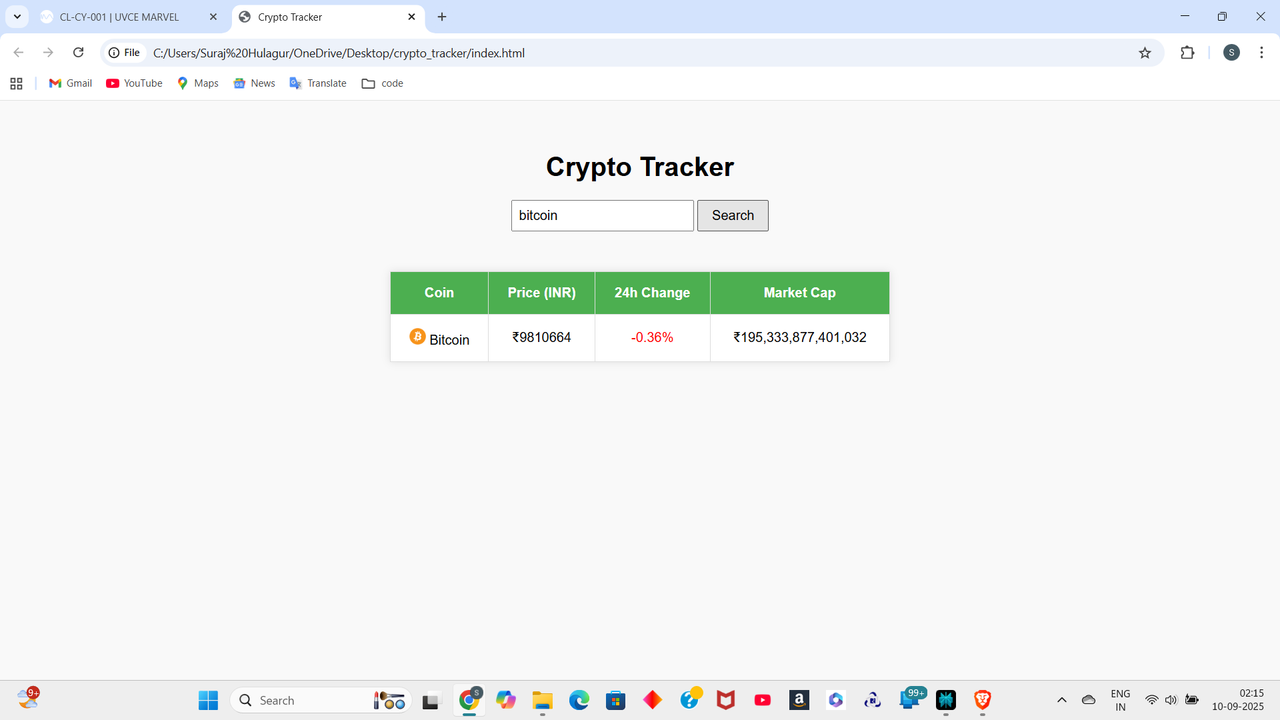Open the Windows Start menu
The height and width of the screenshot is (720, 1280).
pyautogui.click(x=208, y=700)
